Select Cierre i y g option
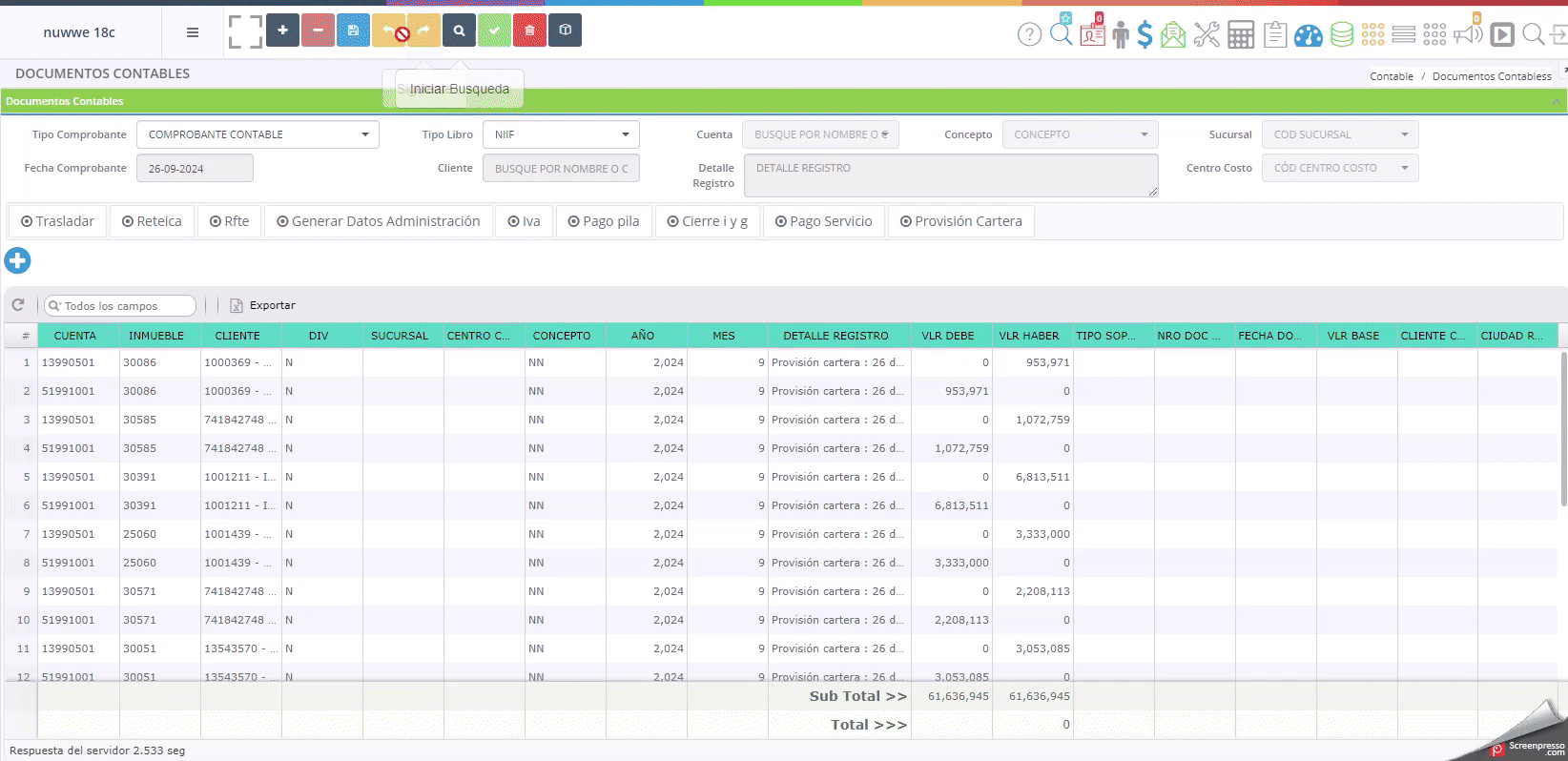The width and height of the screenshot is (1568, 761). pyautogui.click(x=707, y=221)
